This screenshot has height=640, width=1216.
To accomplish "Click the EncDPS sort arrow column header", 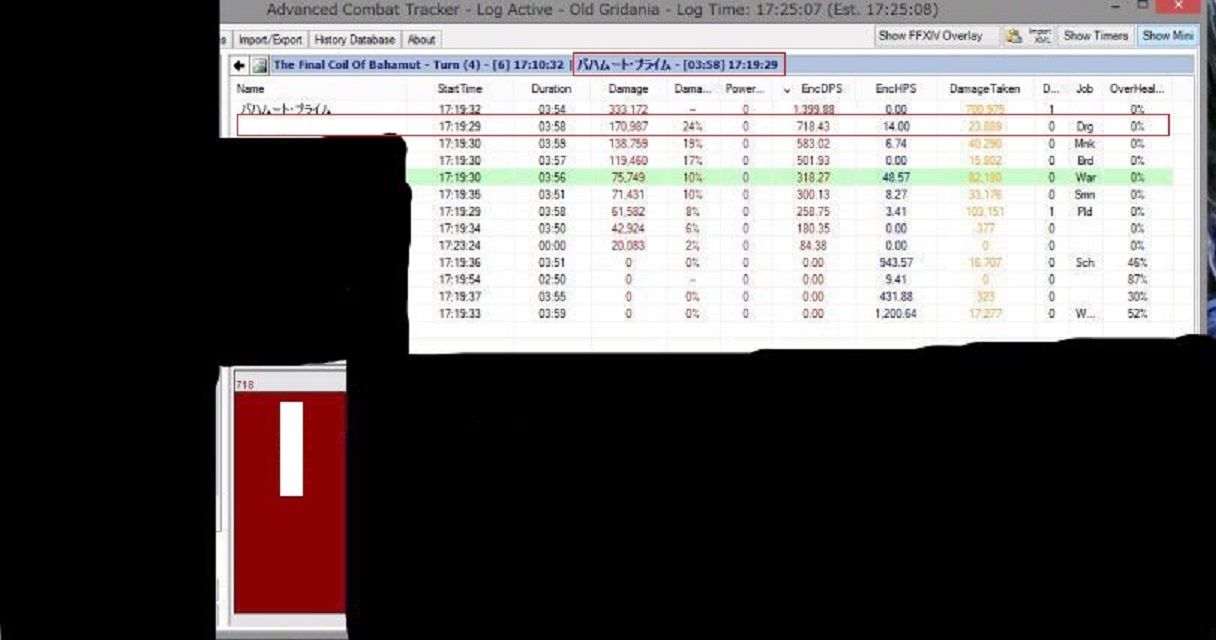I will (x=815, y=89).
